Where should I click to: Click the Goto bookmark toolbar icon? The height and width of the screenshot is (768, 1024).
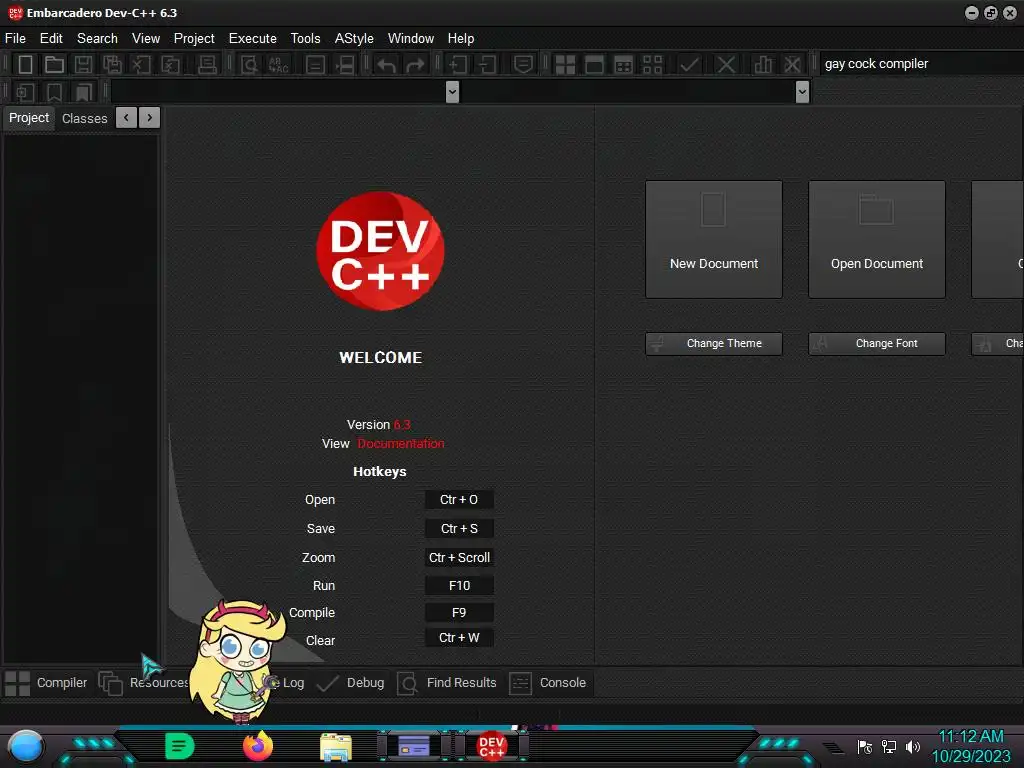tap(84, 92)
